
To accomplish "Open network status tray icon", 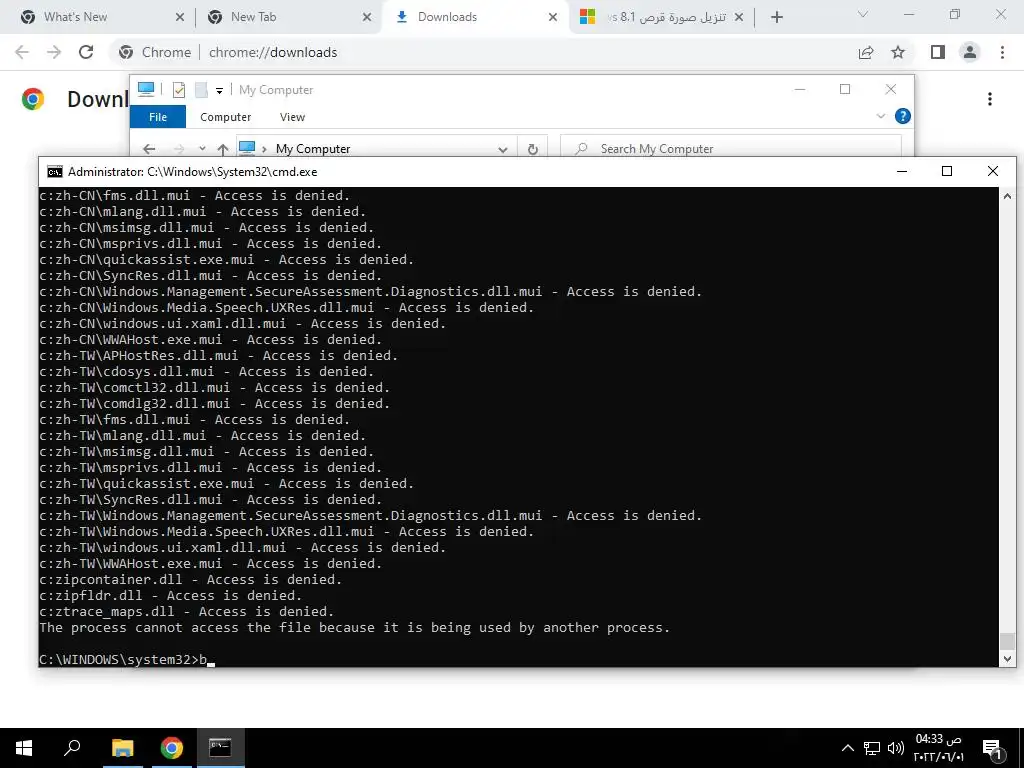I will click(872, 748).
